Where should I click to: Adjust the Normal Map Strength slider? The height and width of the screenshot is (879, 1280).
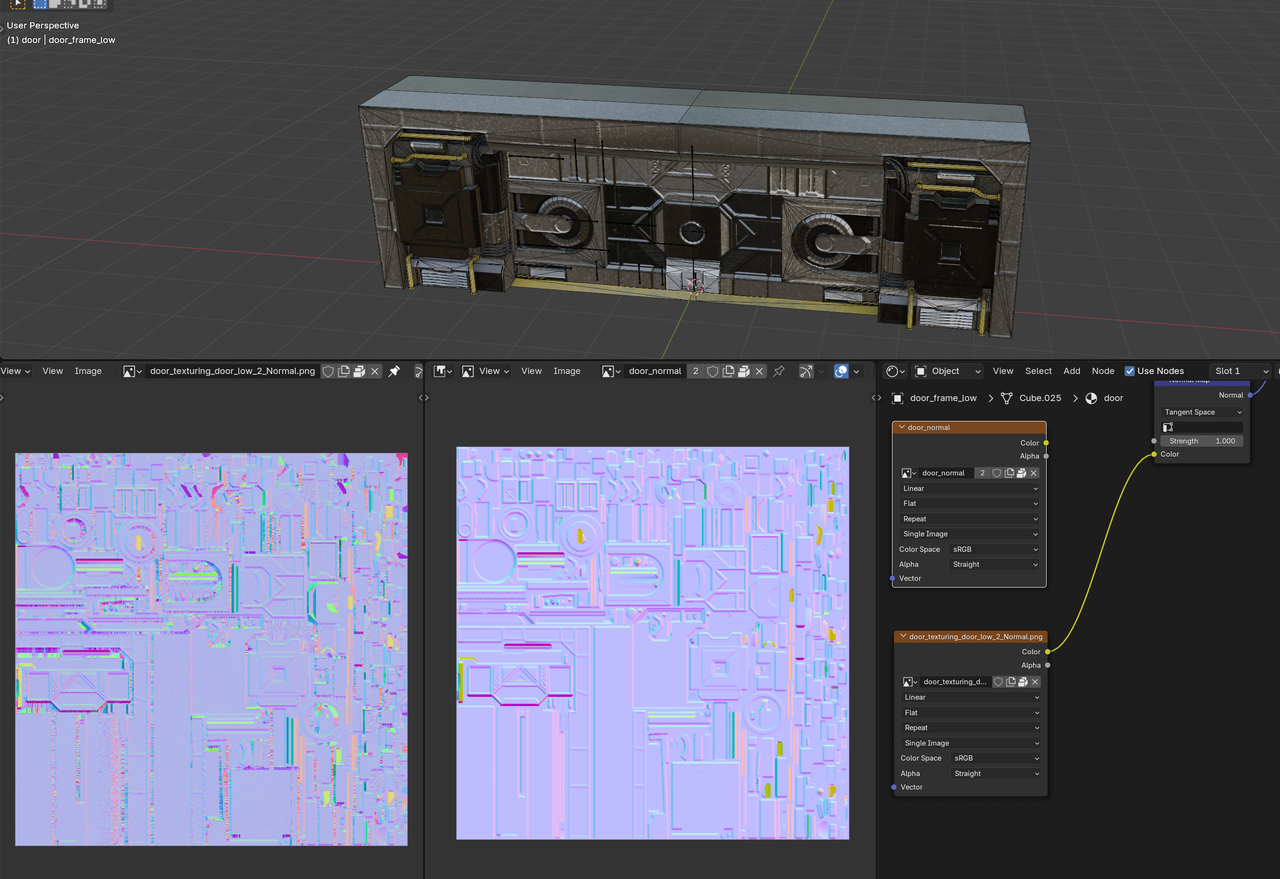1203,441
